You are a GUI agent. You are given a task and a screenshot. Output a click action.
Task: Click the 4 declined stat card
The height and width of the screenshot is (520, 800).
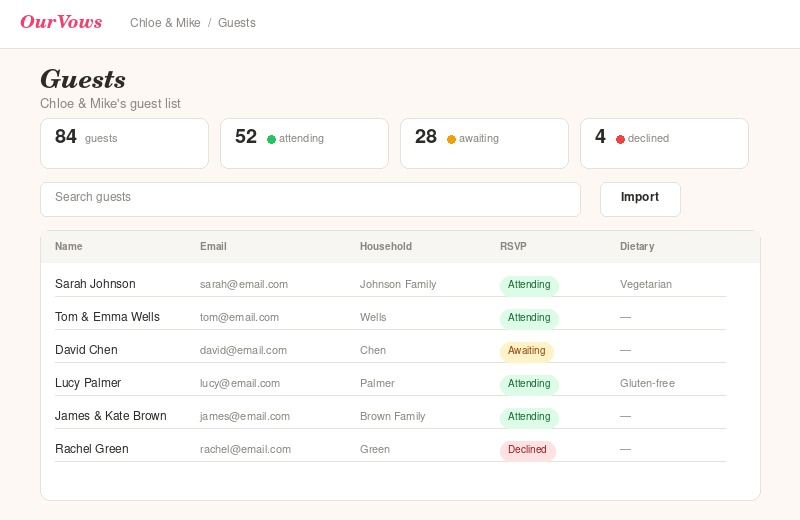(664, 143)
